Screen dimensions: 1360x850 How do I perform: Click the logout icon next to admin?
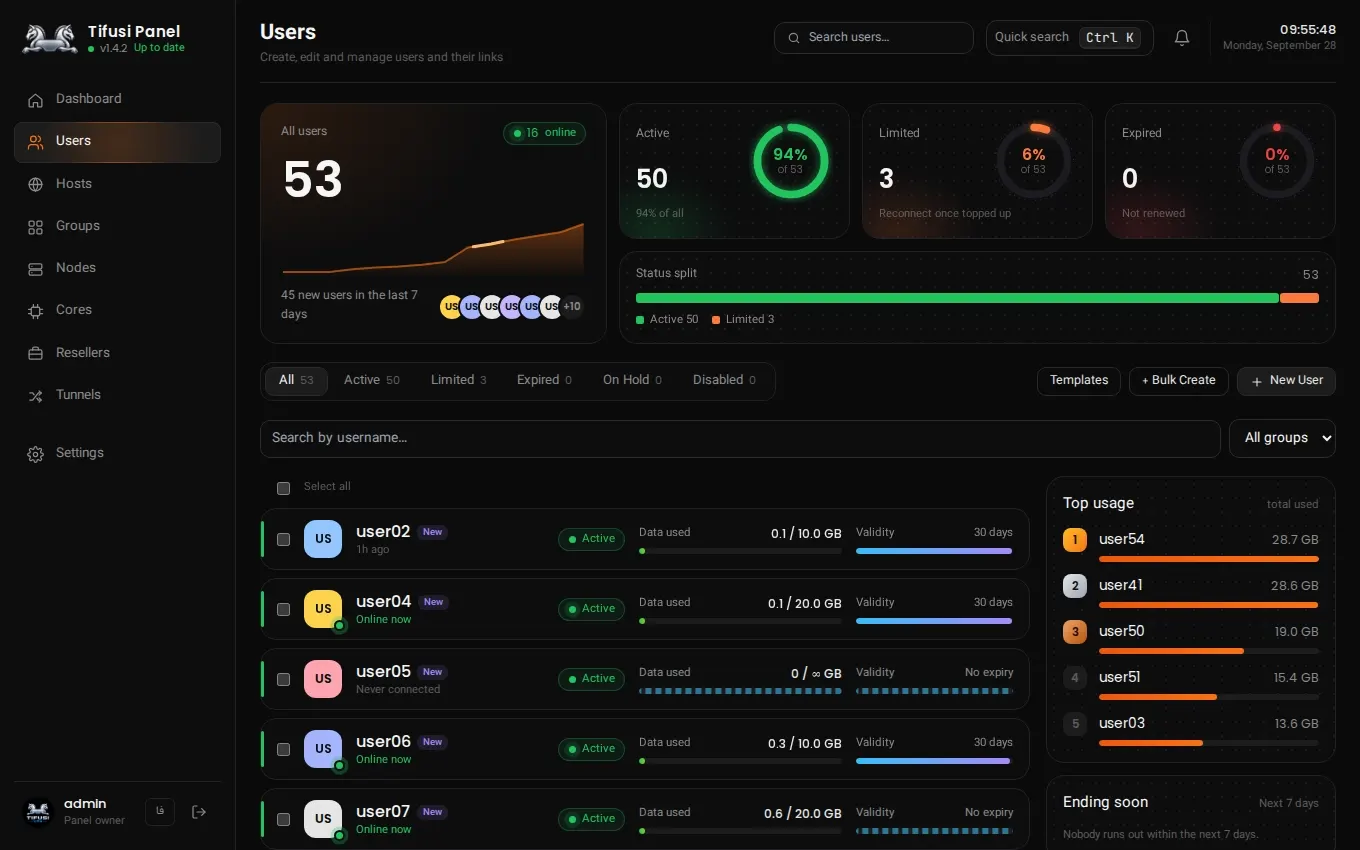[199, 812]
